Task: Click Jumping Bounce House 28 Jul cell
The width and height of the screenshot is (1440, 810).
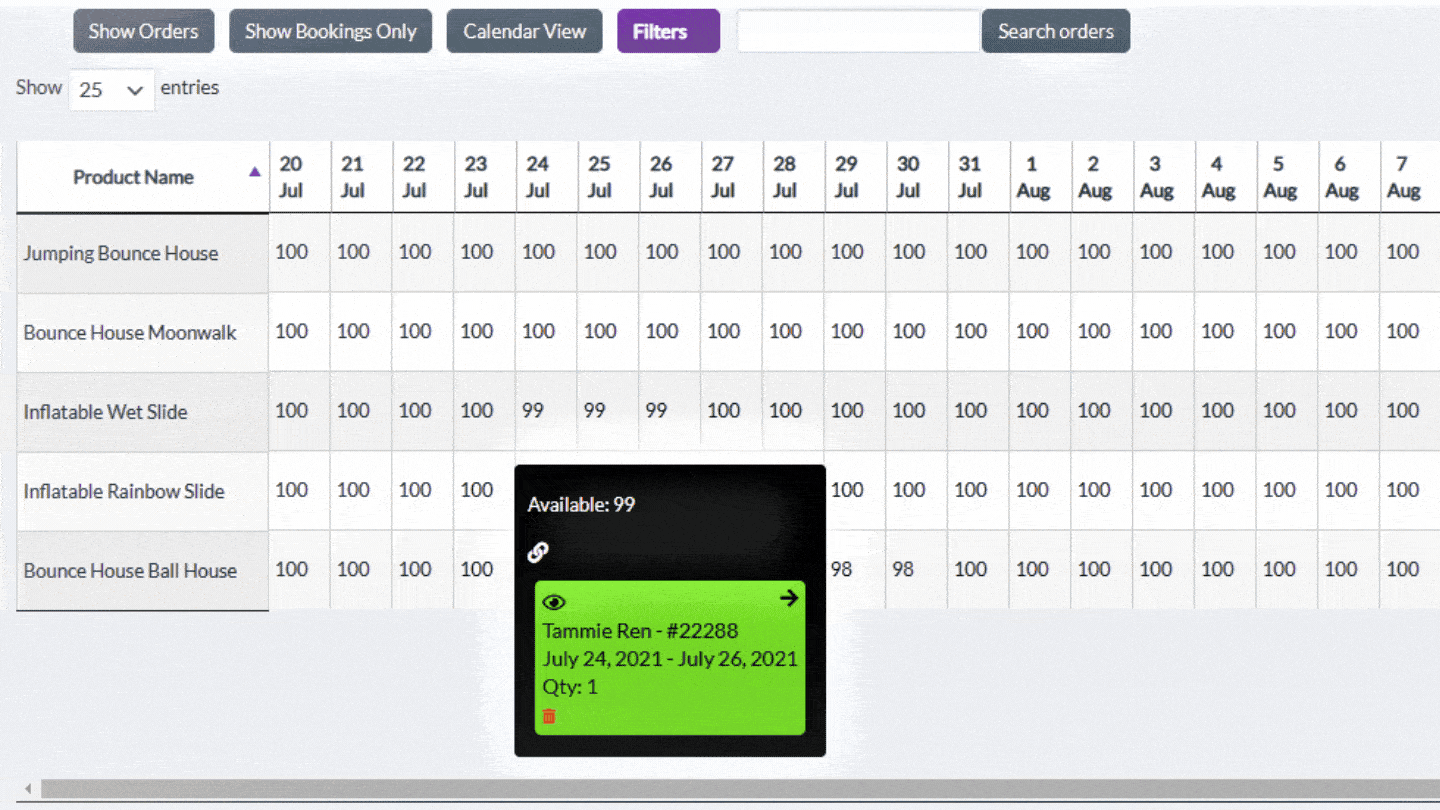Action: (x=794, y=253)
